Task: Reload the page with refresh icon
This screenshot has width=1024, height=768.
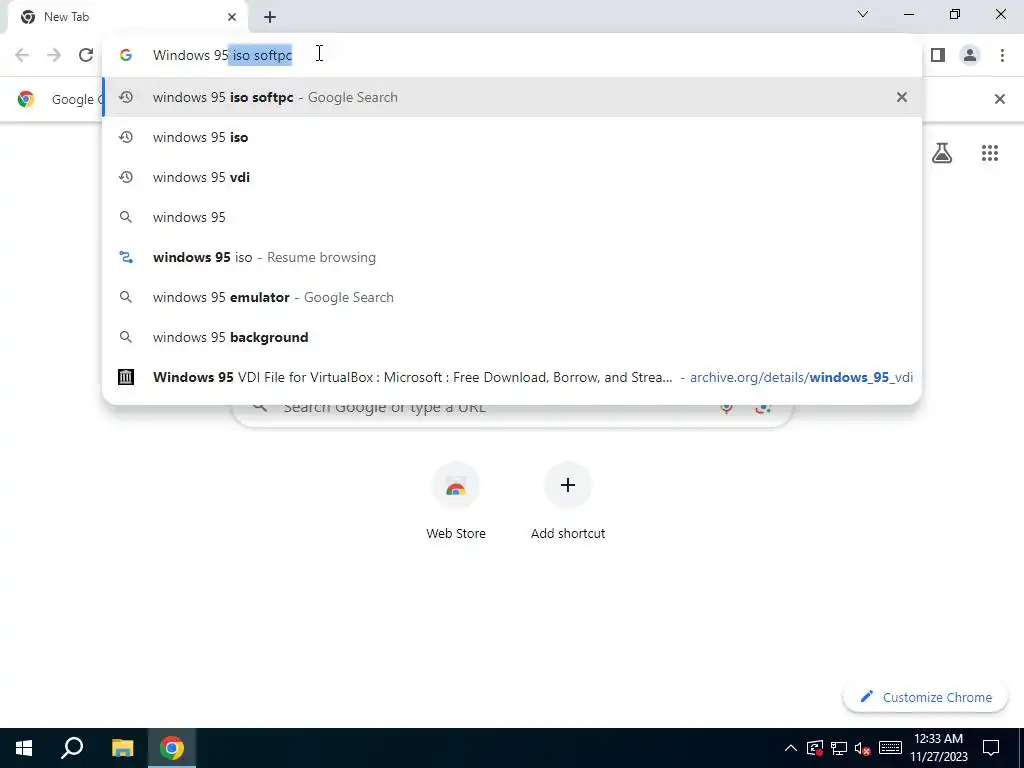Action: click(x=86, y=55)
